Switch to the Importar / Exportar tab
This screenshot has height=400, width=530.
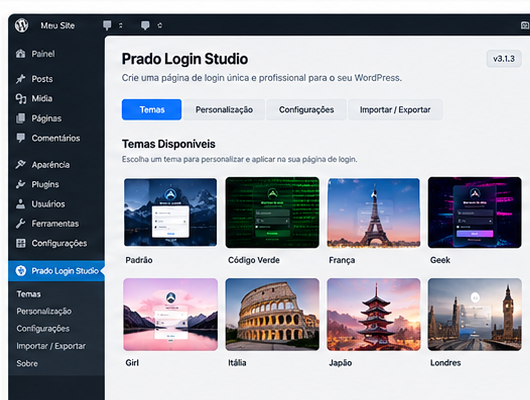395,110
